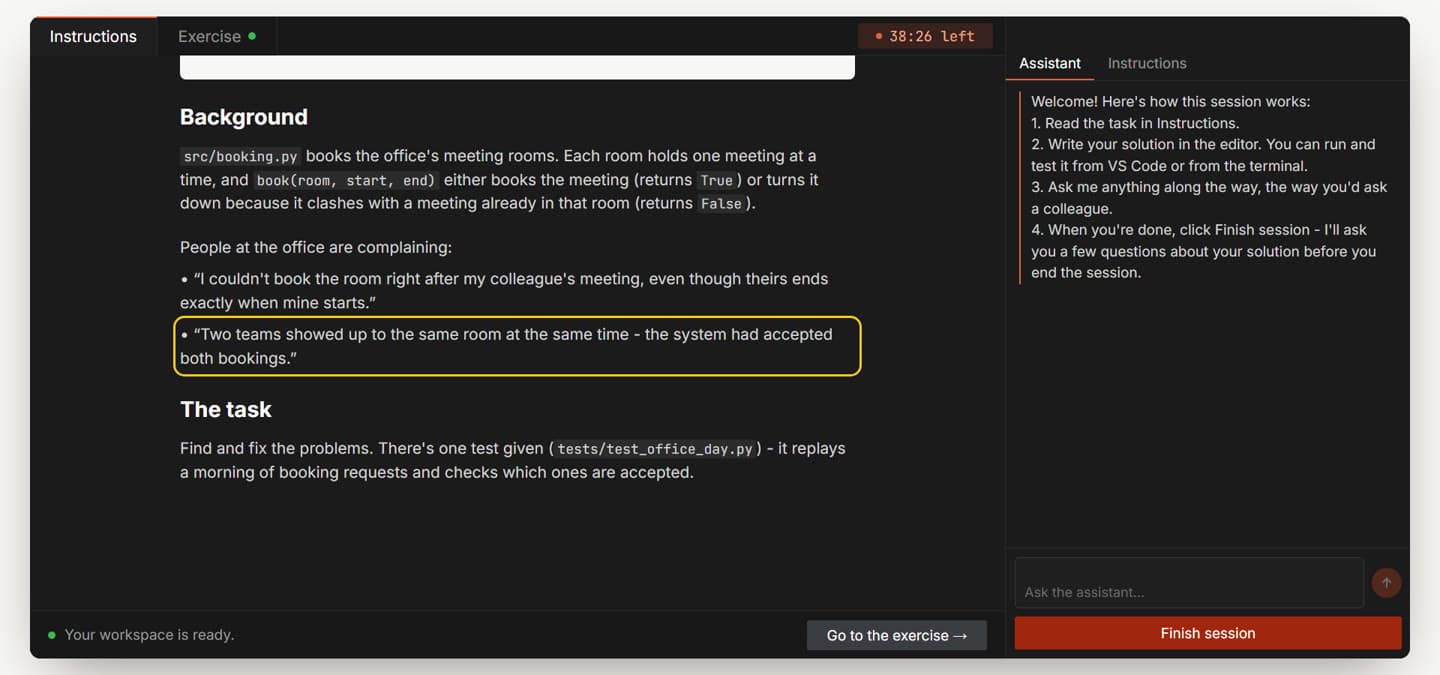Click step 4 about clicking Finish session
This screenshot has height=675, width=1440.
tap(1204, 251)
